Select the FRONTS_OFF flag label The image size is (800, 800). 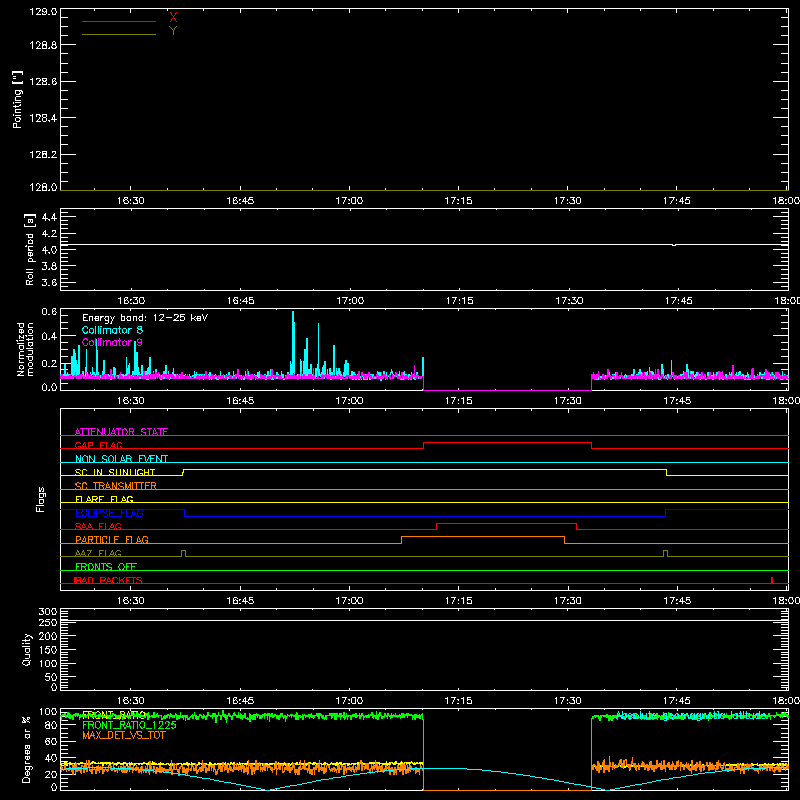[x=106, y=567]
